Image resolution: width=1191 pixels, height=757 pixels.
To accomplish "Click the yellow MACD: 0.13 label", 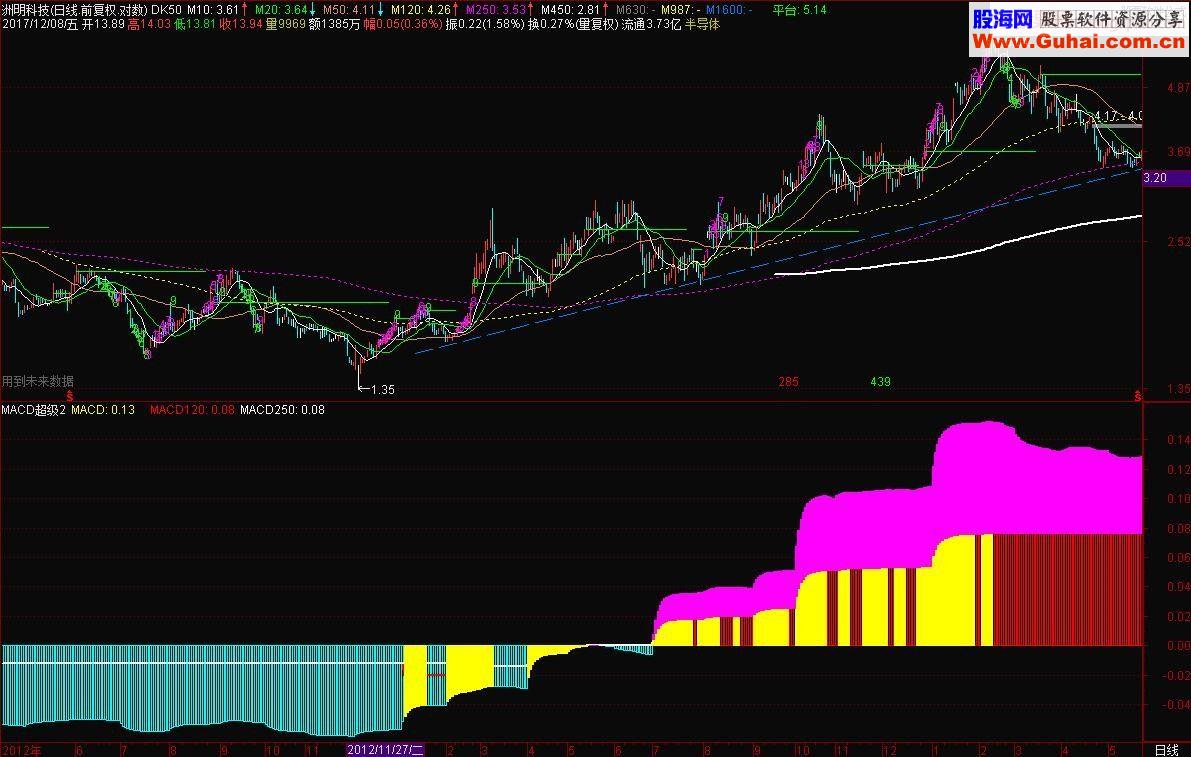I will pyautogui.click(x=103, y=410).
